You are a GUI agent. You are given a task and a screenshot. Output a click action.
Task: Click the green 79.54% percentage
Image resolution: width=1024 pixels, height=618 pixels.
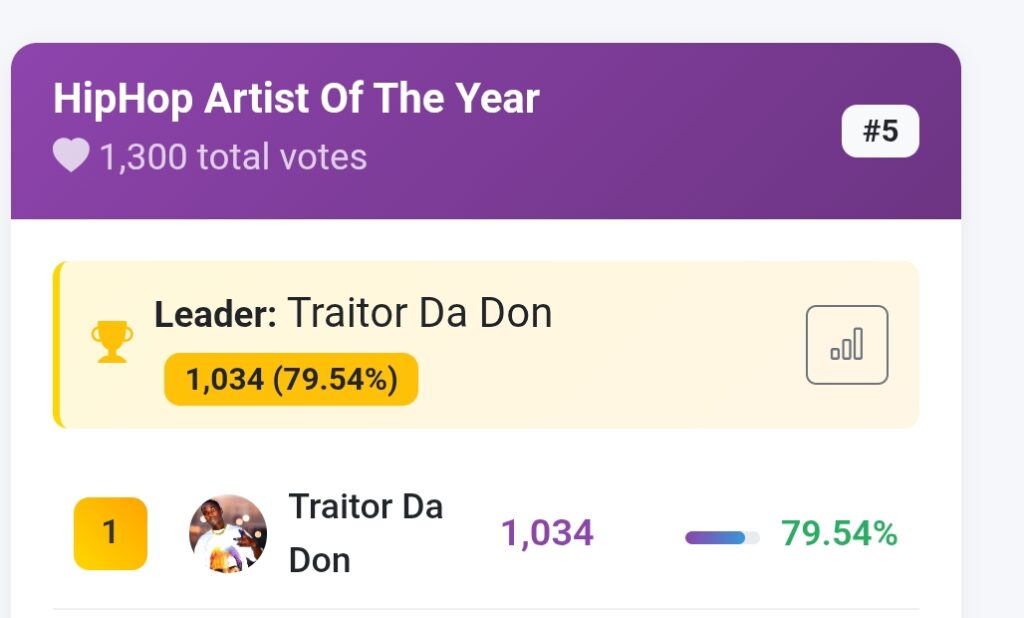(839, 534)
